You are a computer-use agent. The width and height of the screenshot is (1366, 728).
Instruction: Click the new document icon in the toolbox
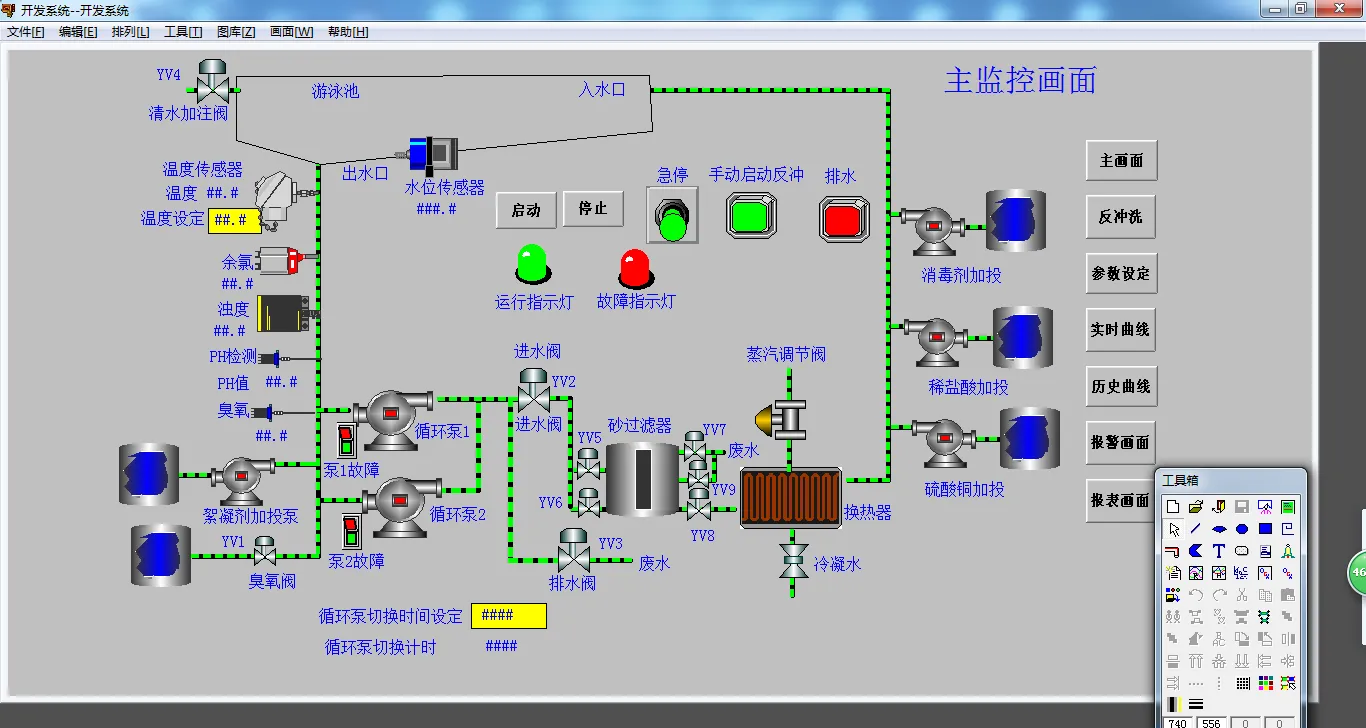tap(1173, 507)
